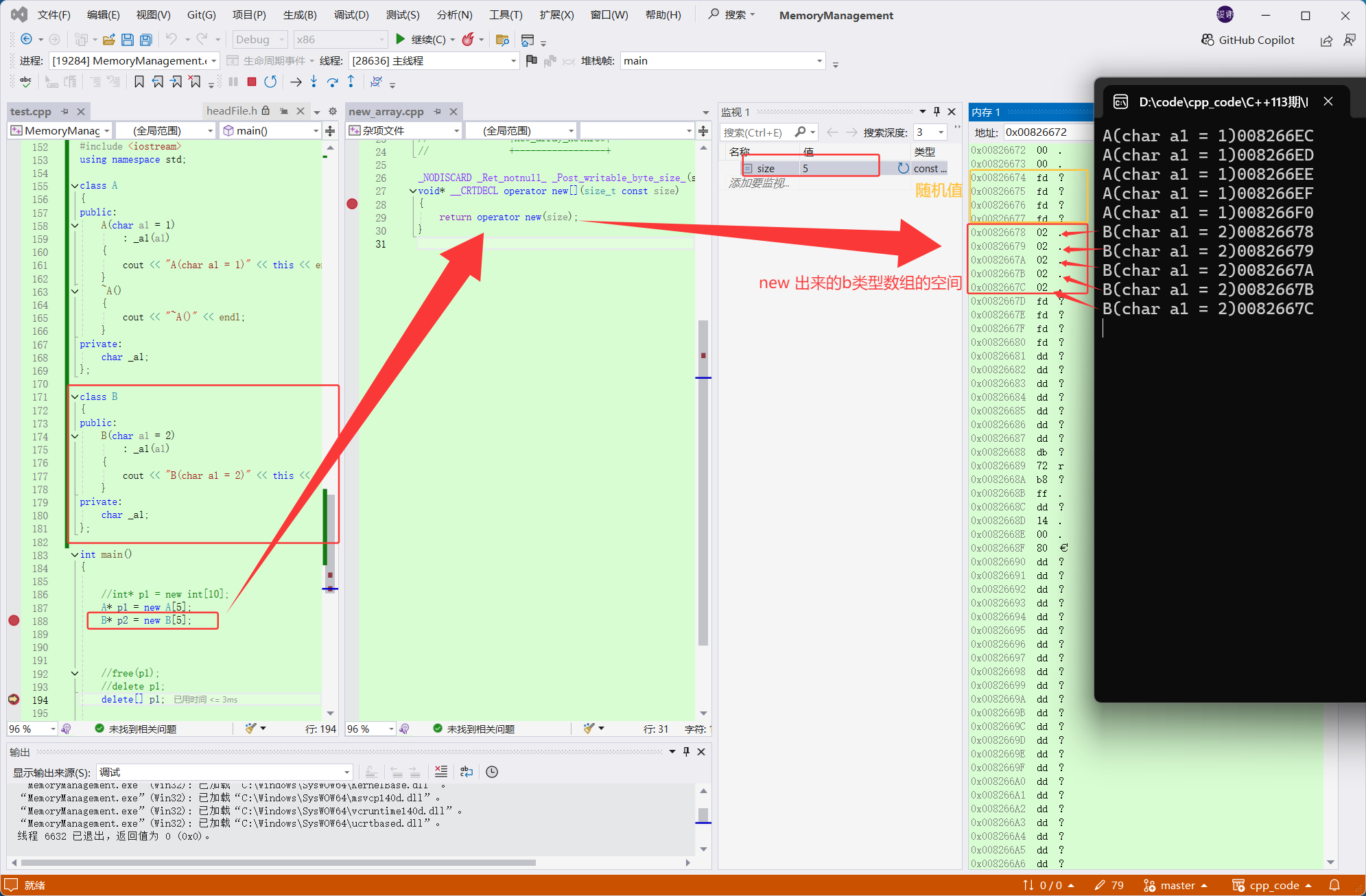The width and height of the screenshot is (1366, 896).
Task: Open the 调试(D) menu
Action: tap(351, 15)
